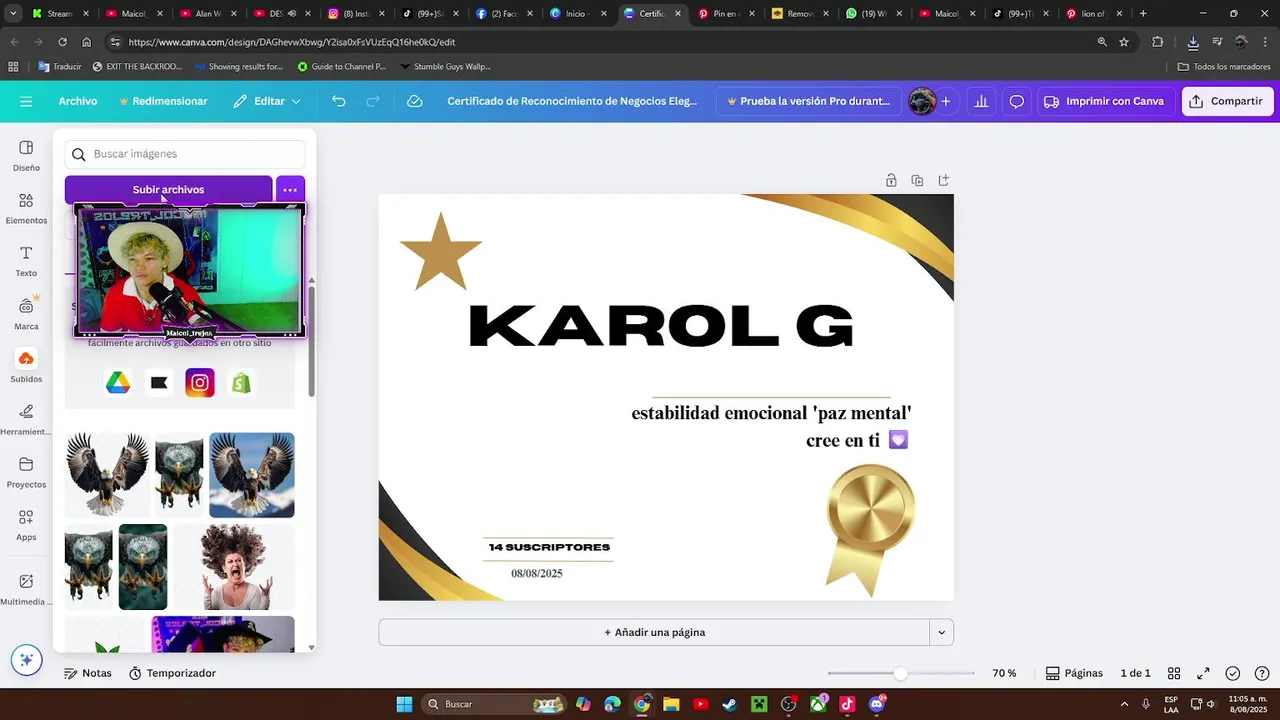This screenshot has width=1280, height=720.
Task: Click the Compartir button
Action: coord(1228,101)
